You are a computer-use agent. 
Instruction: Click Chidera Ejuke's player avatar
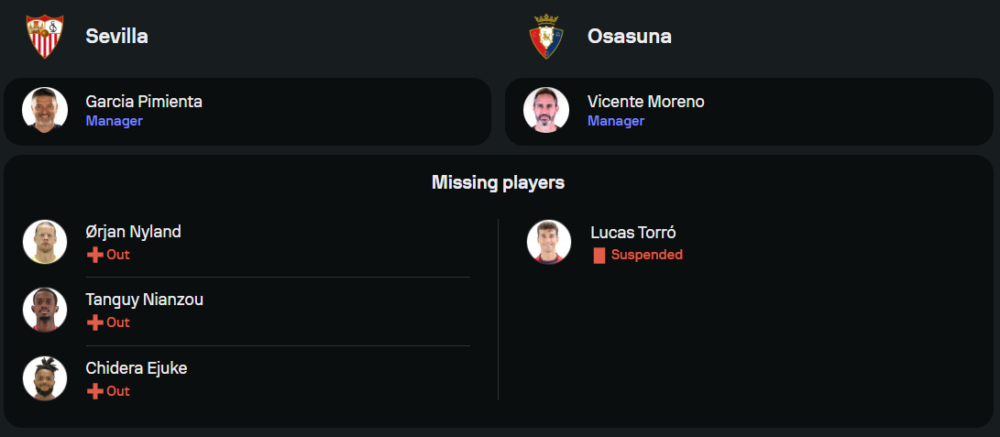click(45, 378)
